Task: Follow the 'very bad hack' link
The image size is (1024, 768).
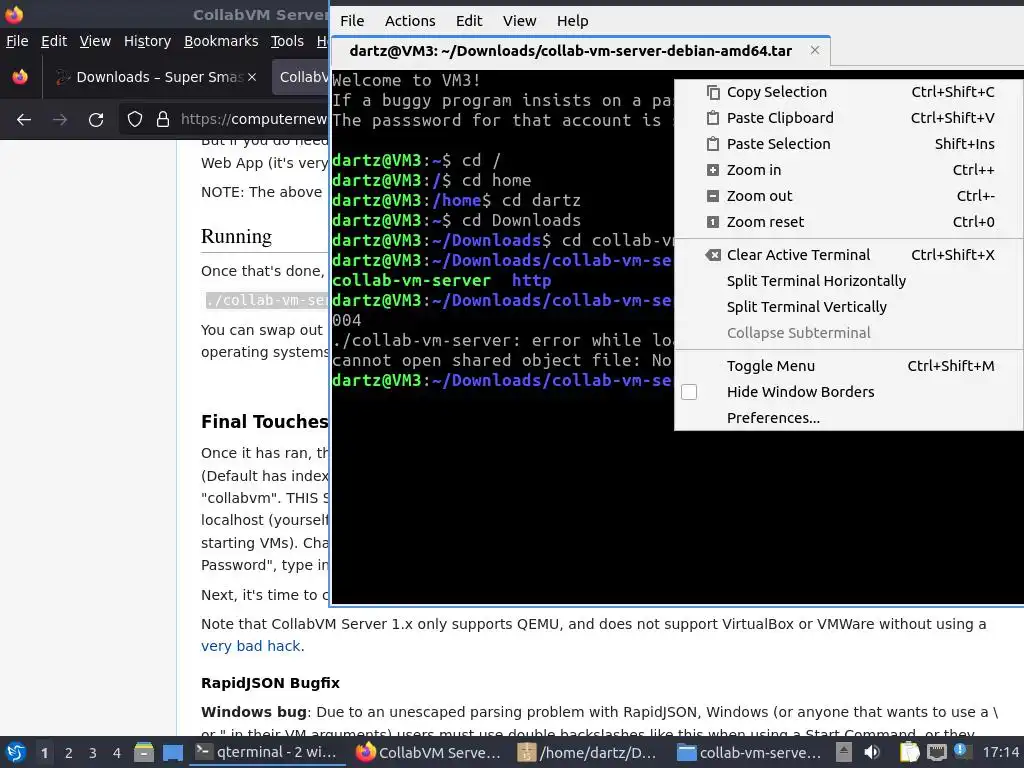Action: pos(251,646)
